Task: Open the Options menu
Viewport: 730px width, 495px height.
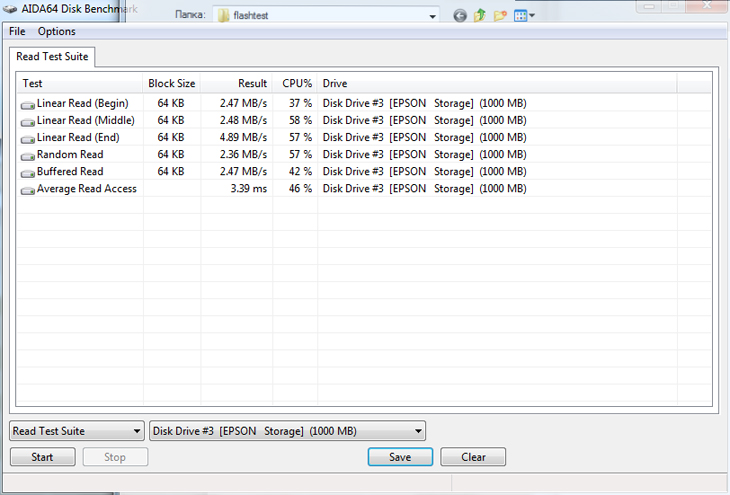Action: click(56, 31)
